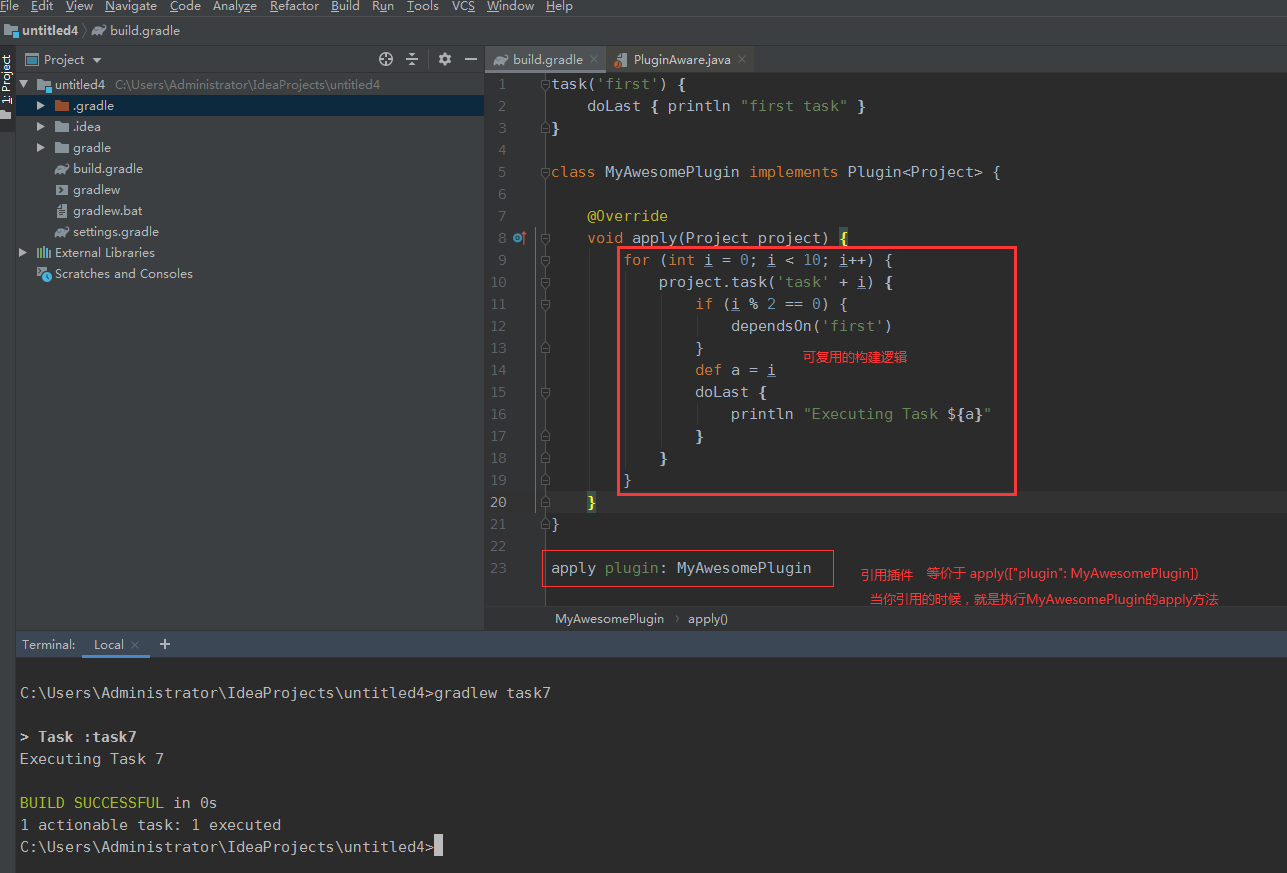Select build.gradle in the project tree

tap(108, 169)
